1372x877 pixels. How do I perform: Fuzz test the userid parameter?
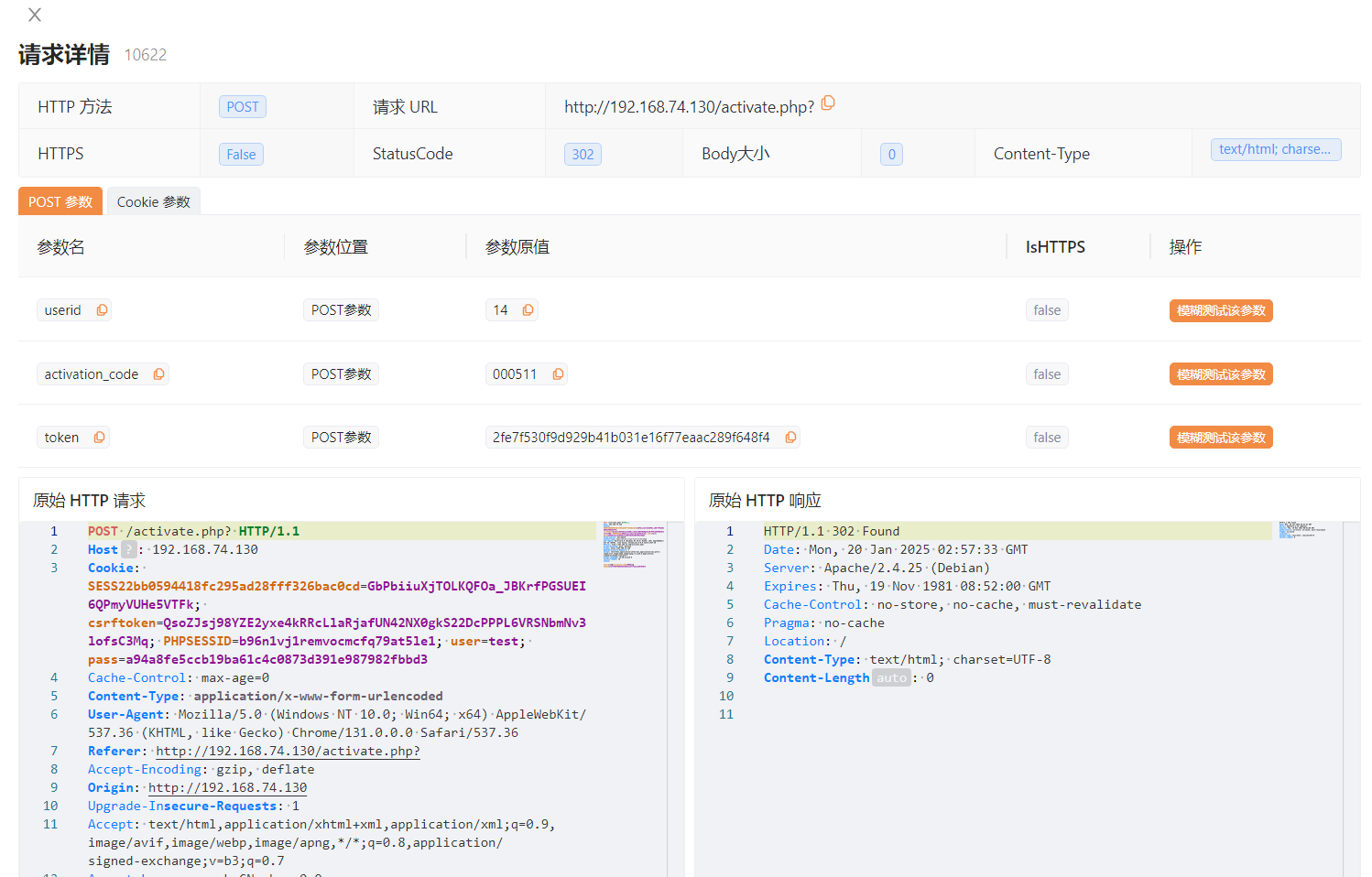[x=1220, y=311]
